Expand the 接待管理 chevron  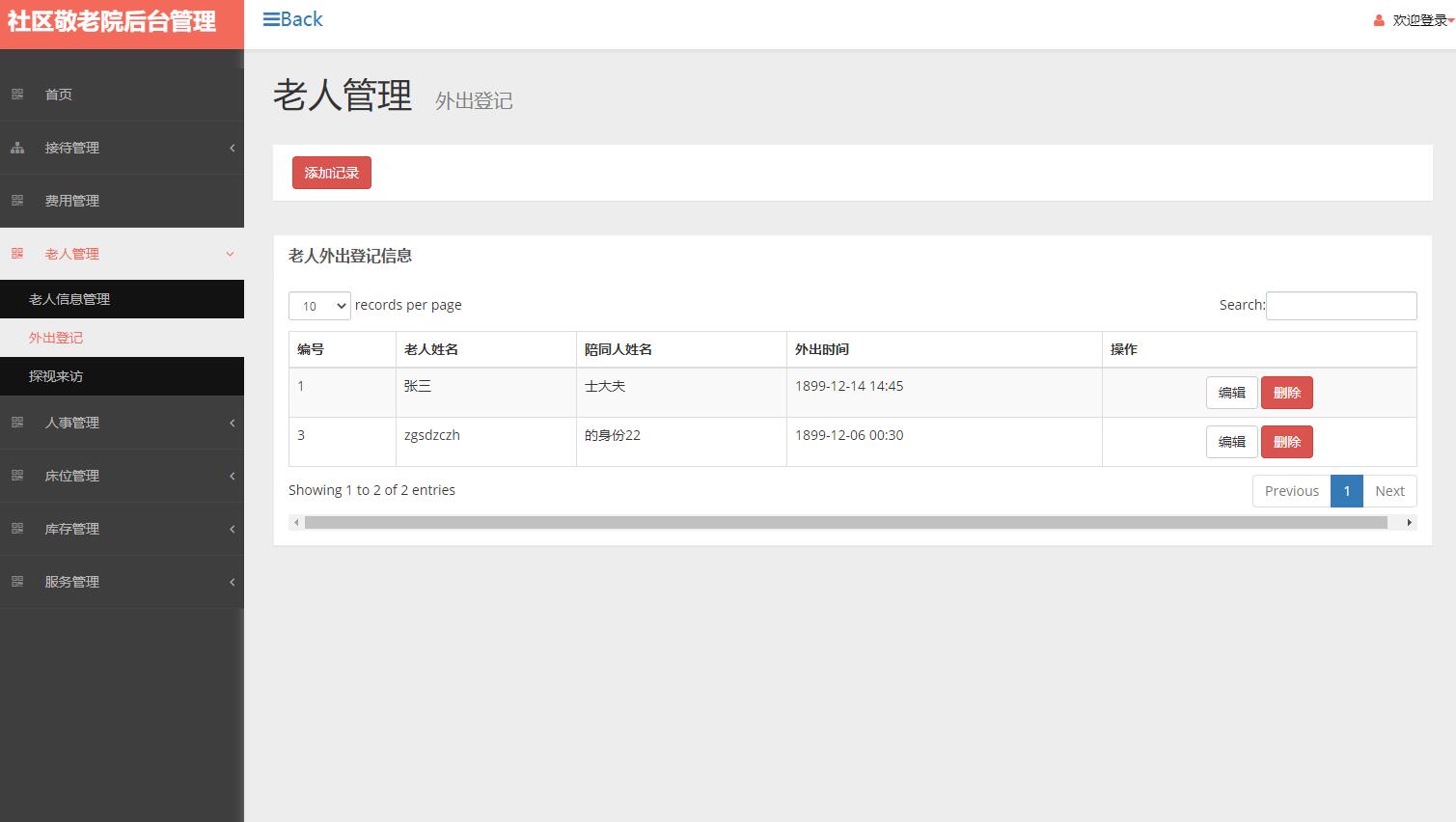[232, 148]
